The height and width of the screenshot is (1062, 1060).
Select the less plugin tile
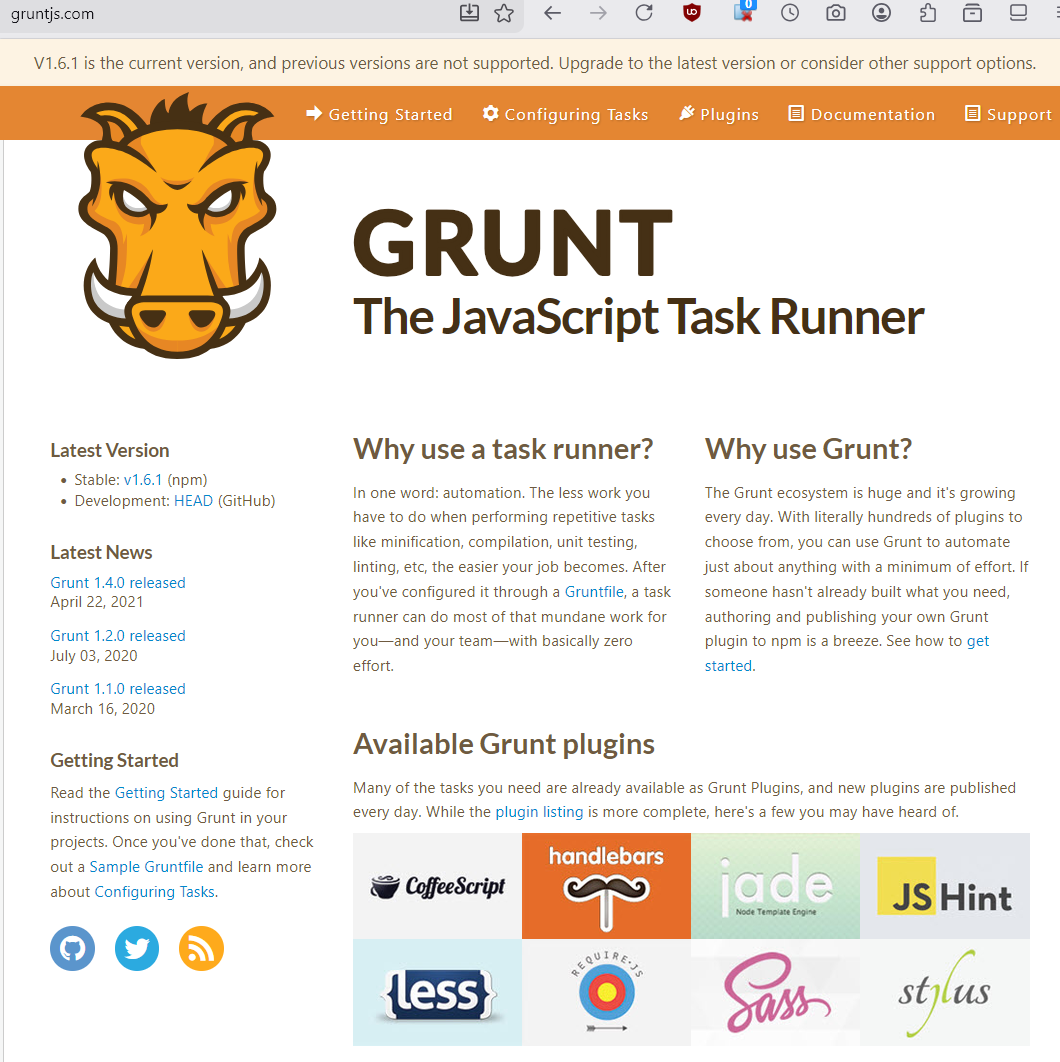click(438, 992)
